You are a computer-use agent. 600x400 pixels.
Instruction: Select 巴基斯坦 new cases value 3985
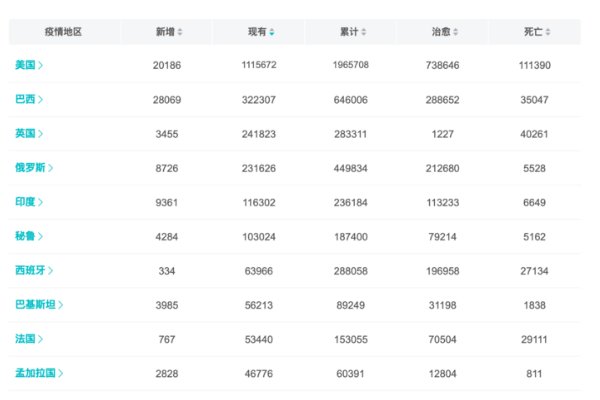click(x=167, y=305)
